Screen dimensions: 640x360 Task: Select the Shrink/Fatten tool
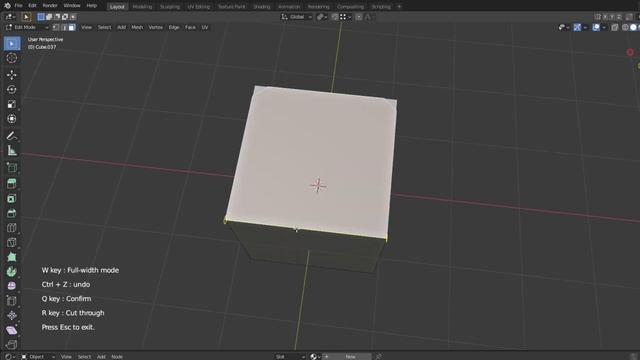pos(12,316)
